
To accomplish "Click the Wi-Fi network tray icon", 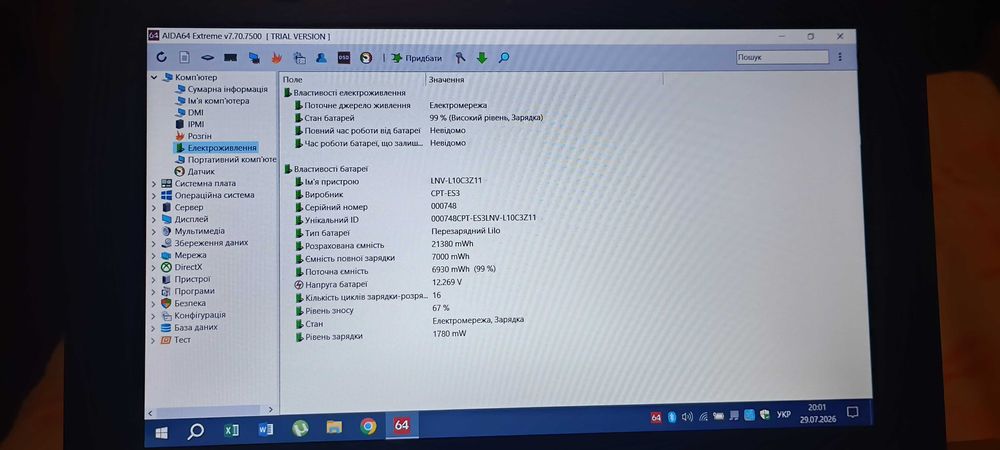I will (703, 416).
